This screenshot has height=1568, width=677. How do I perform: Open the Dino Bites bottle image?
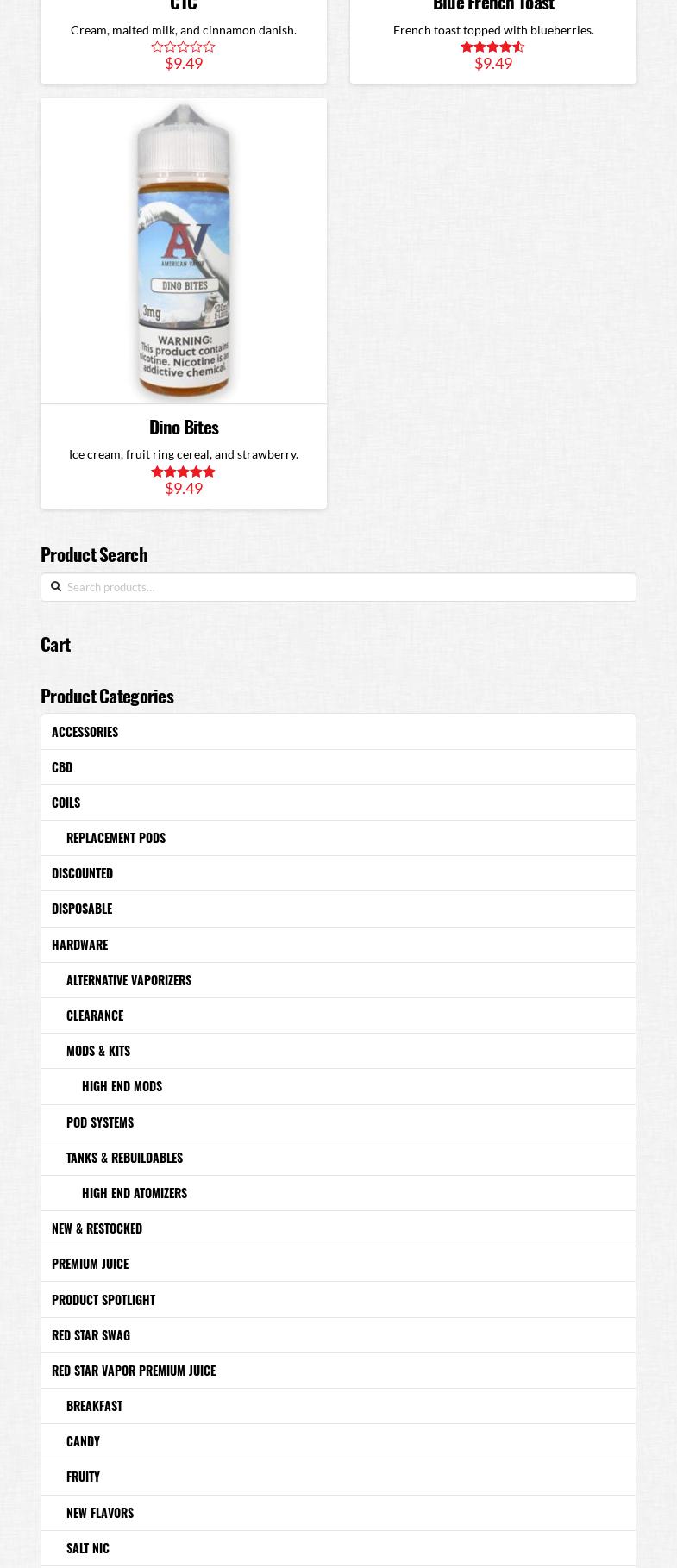coord(184,250)
